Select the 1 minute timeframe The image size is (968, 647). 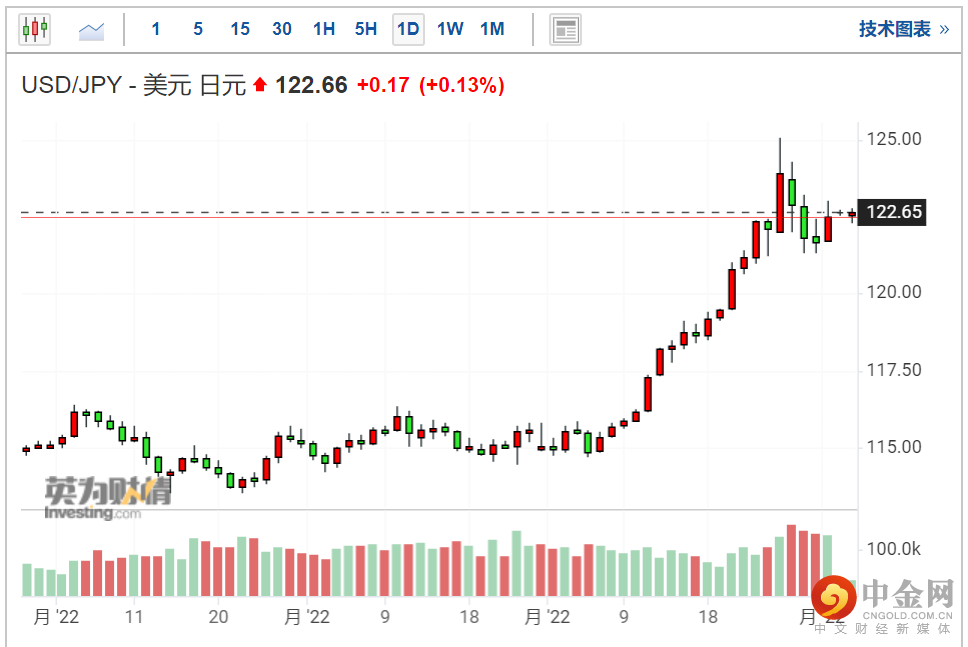[156, 29]
